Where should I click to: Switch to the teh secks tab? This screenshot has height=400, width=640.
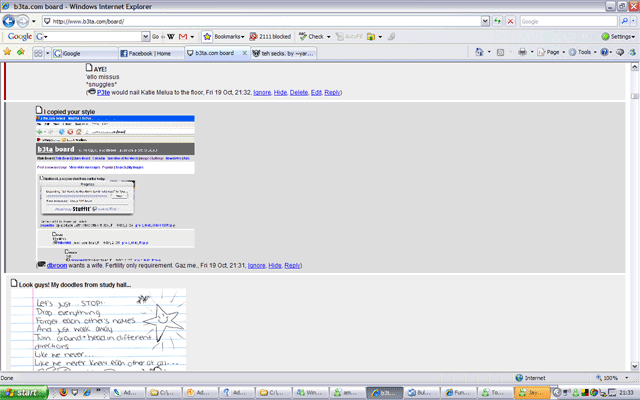[x=283, y=53]
